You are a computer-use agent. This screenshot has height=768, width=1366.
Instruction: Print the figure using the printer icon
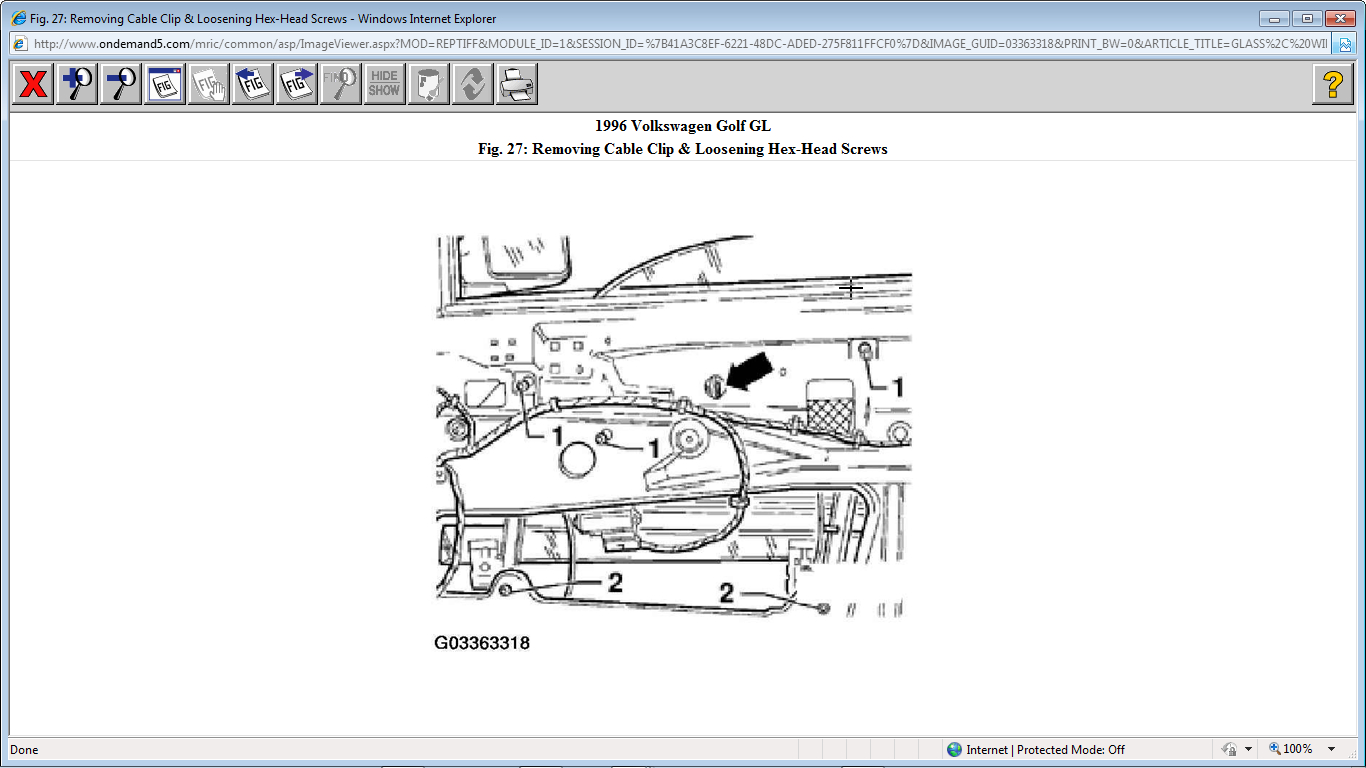(517, 84)
